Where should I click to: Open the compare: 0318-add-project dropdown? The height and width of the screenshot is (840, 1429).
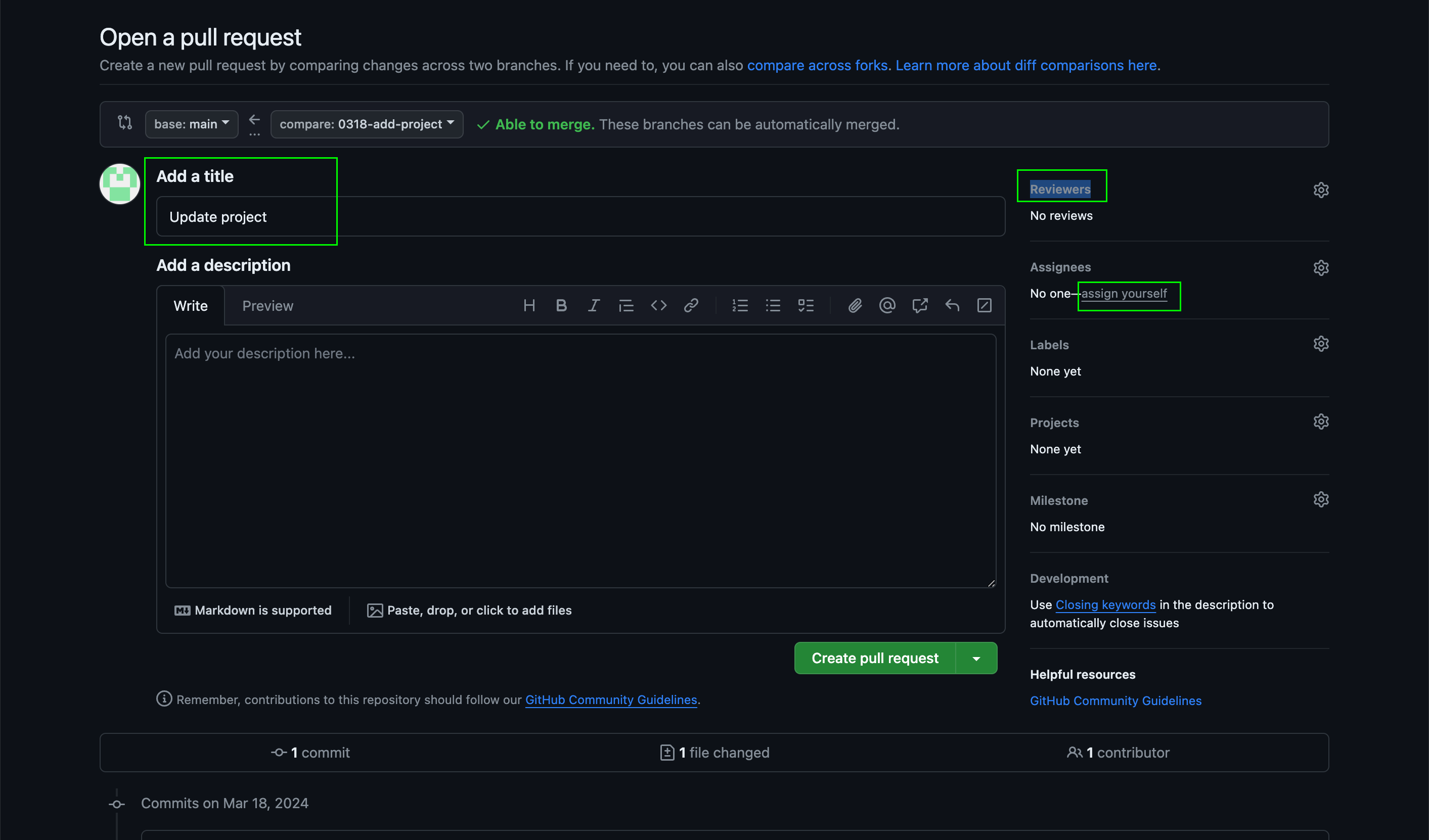pyautogui.click(x=366, y=124)
